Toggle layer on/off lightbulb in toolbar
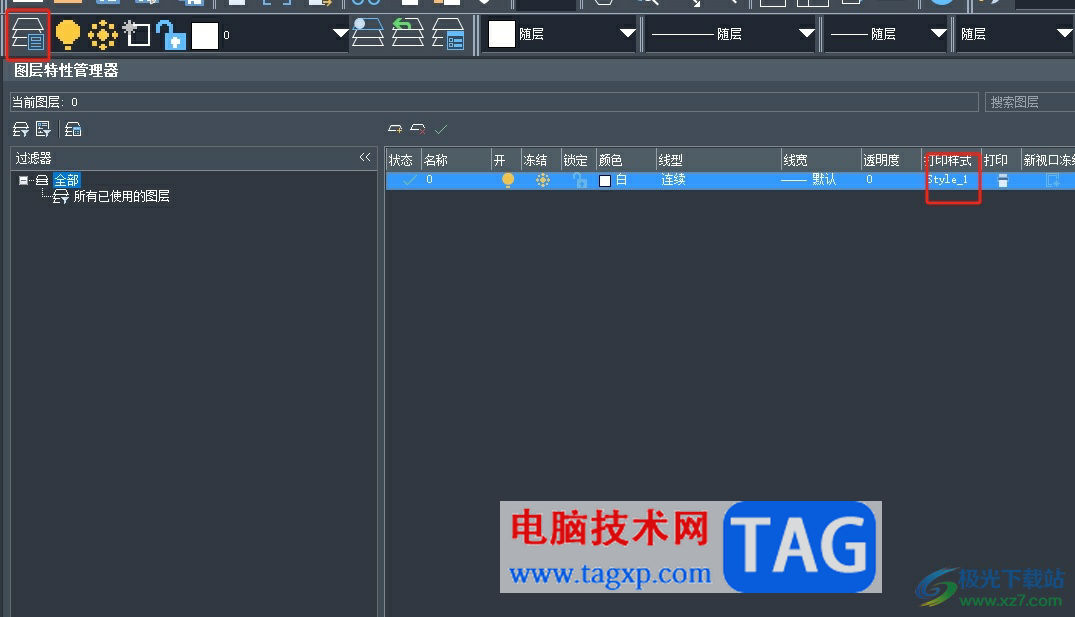 coord(67,34)
